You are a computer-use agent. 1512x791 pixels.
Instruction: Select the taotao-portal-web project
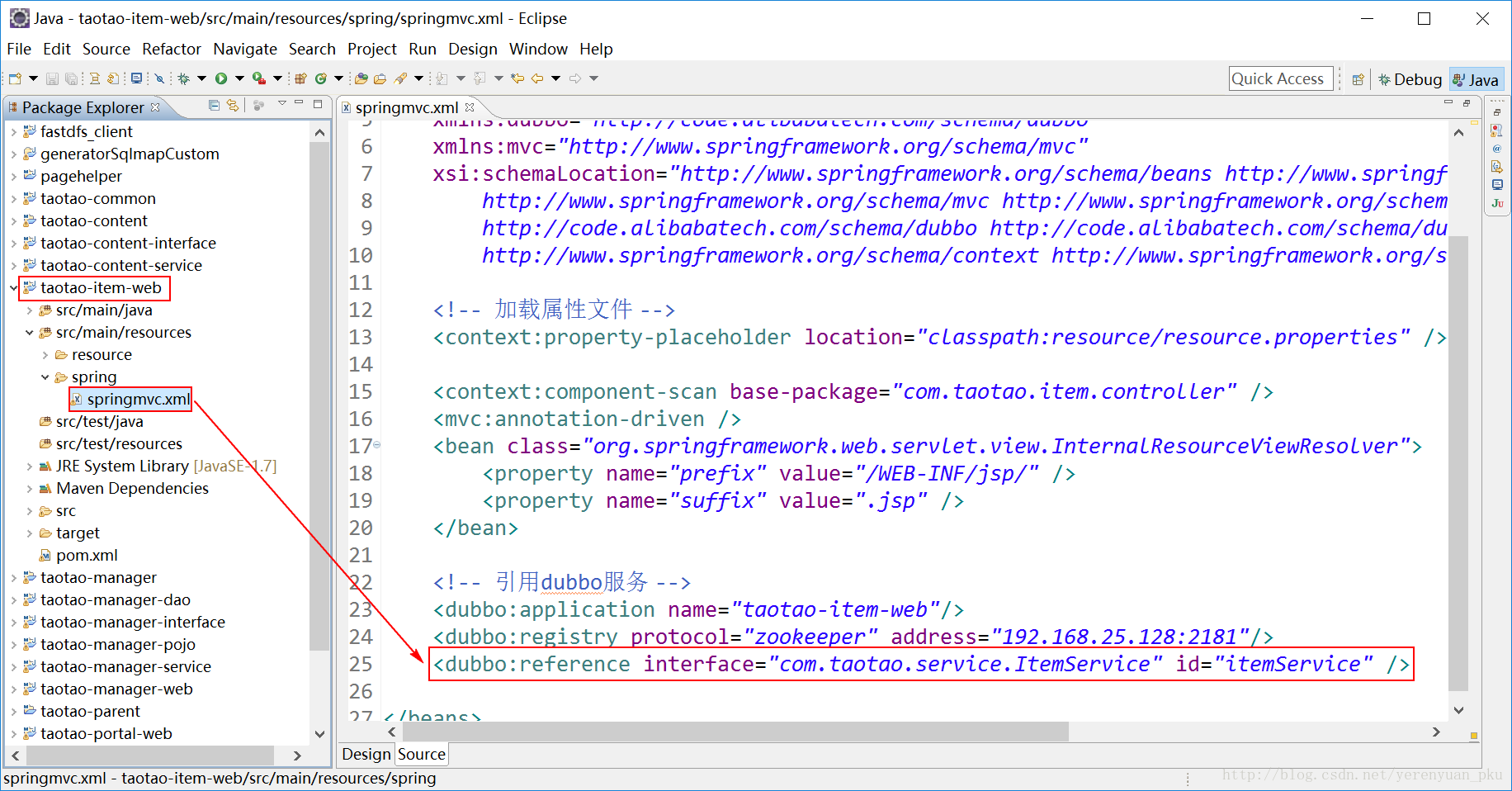(98, 734)
